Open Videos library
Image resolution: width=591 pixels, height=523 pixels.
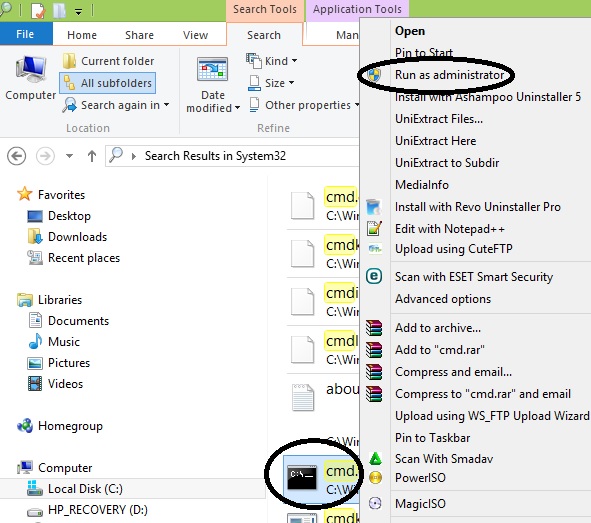(x=55, y=384)
